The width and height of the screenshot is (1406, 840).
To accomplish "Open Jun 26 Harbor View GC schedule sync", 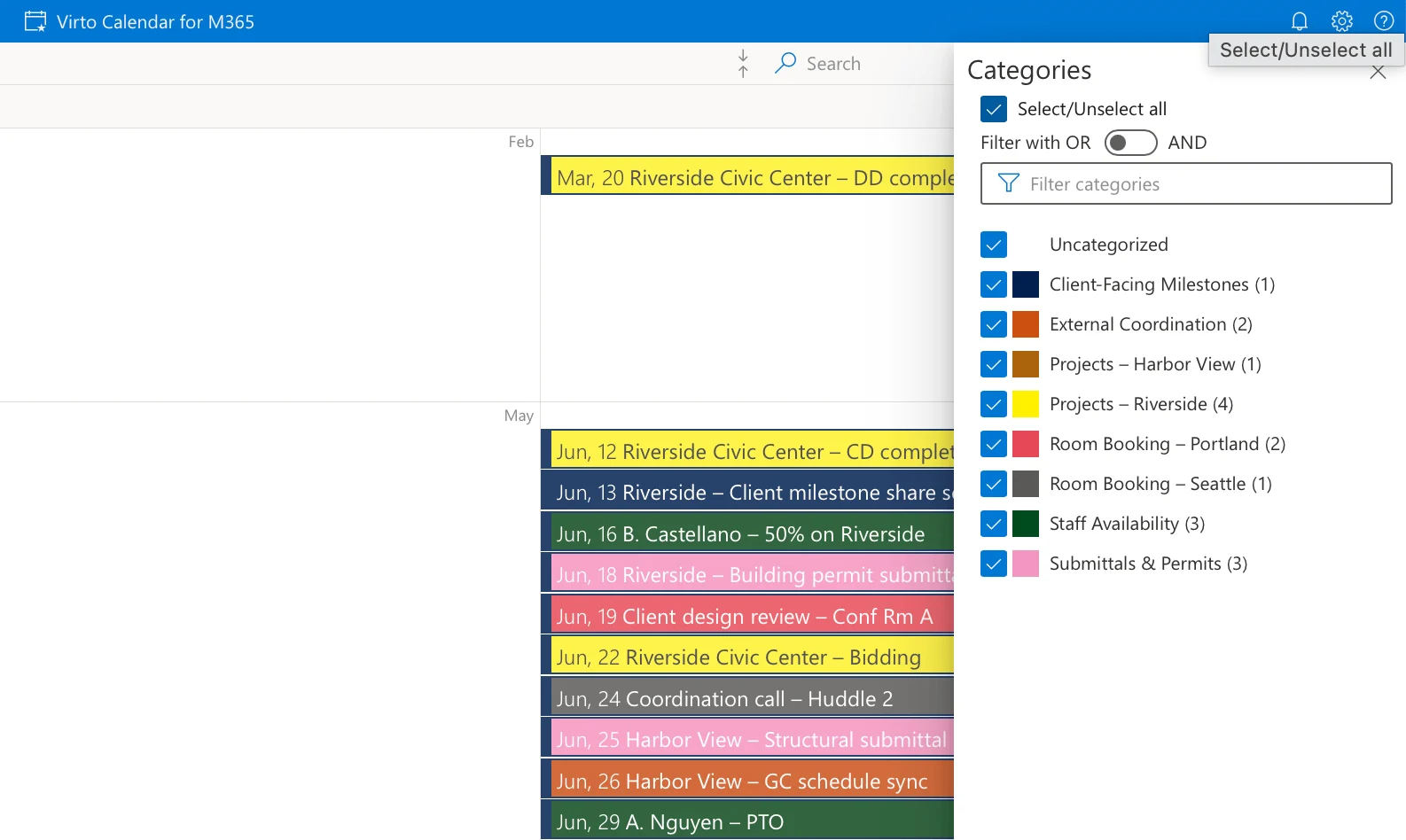I will click(x=747, y=779).
